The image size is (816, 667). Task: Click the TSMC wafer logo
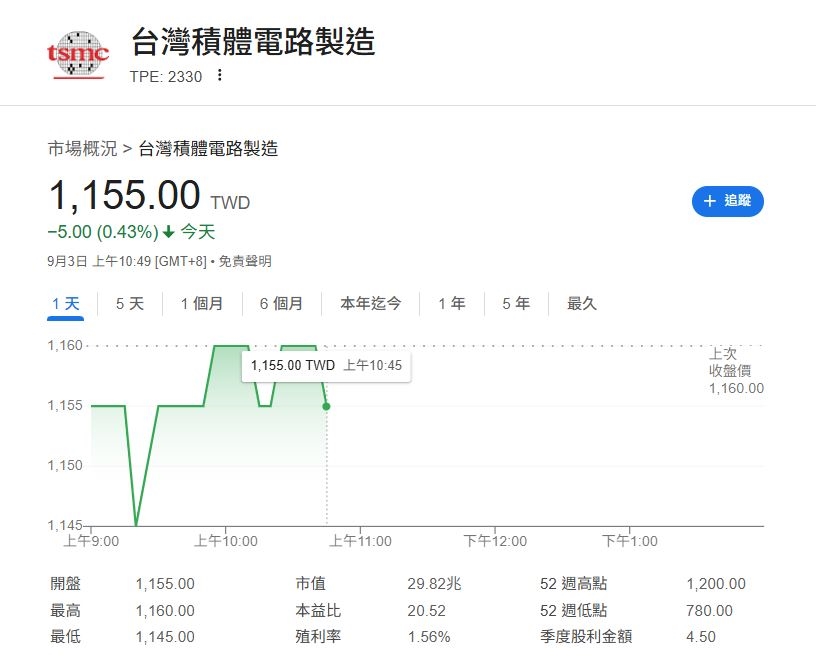click(77, 57)
